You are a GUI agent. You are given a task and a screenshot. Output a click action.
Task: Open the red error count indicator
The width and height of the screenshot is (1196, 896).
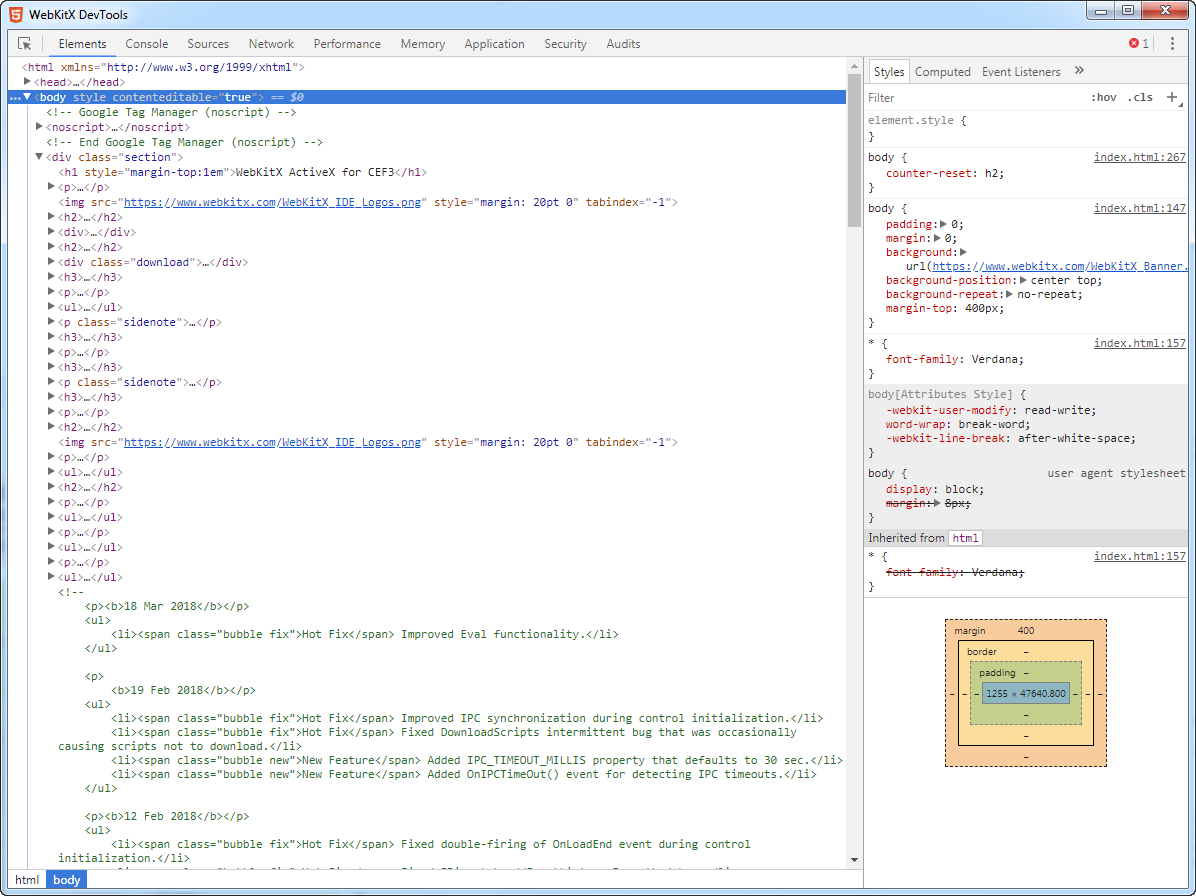tap(1139, 43)
